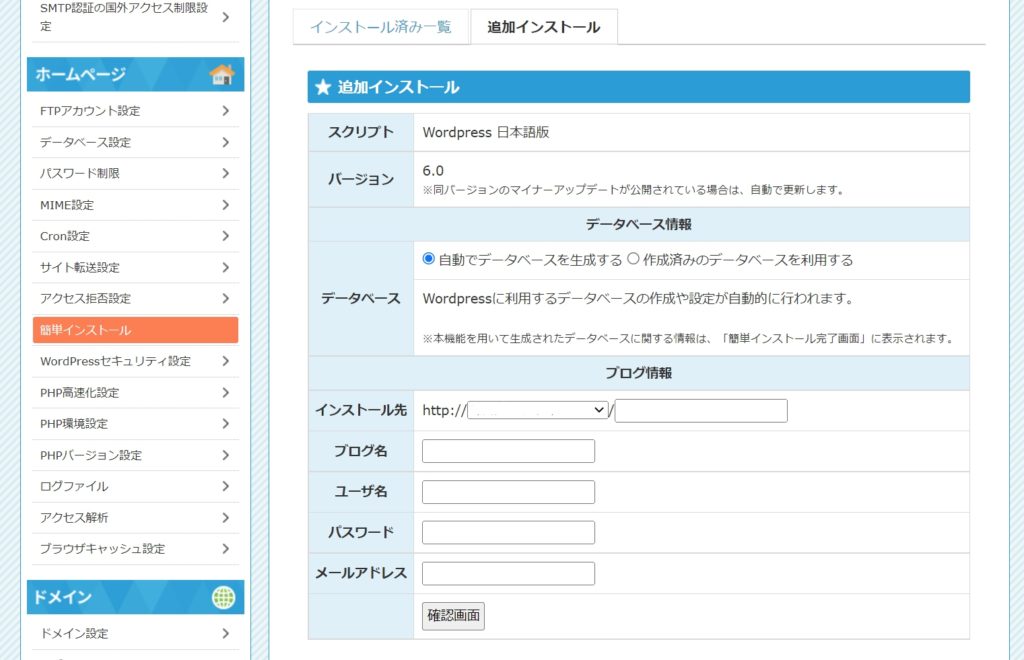
Task: Select 作成済みのデータベースを利用する radio option
Action: pyautogui.click(x=632, y=259)
